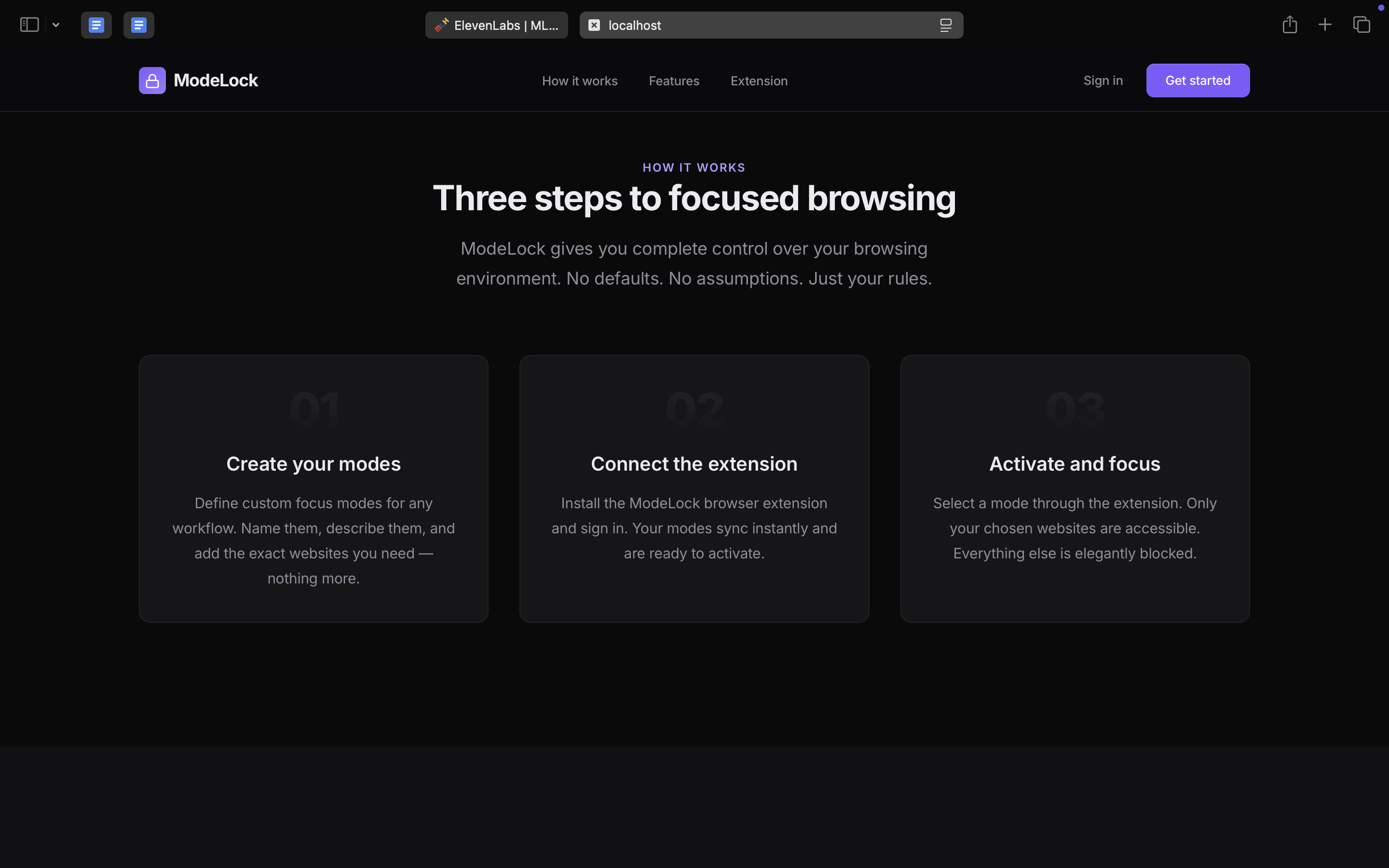Go to How it works nav link
The height and width of the screenshot is (868, 1389).
[x=580, y=81]
